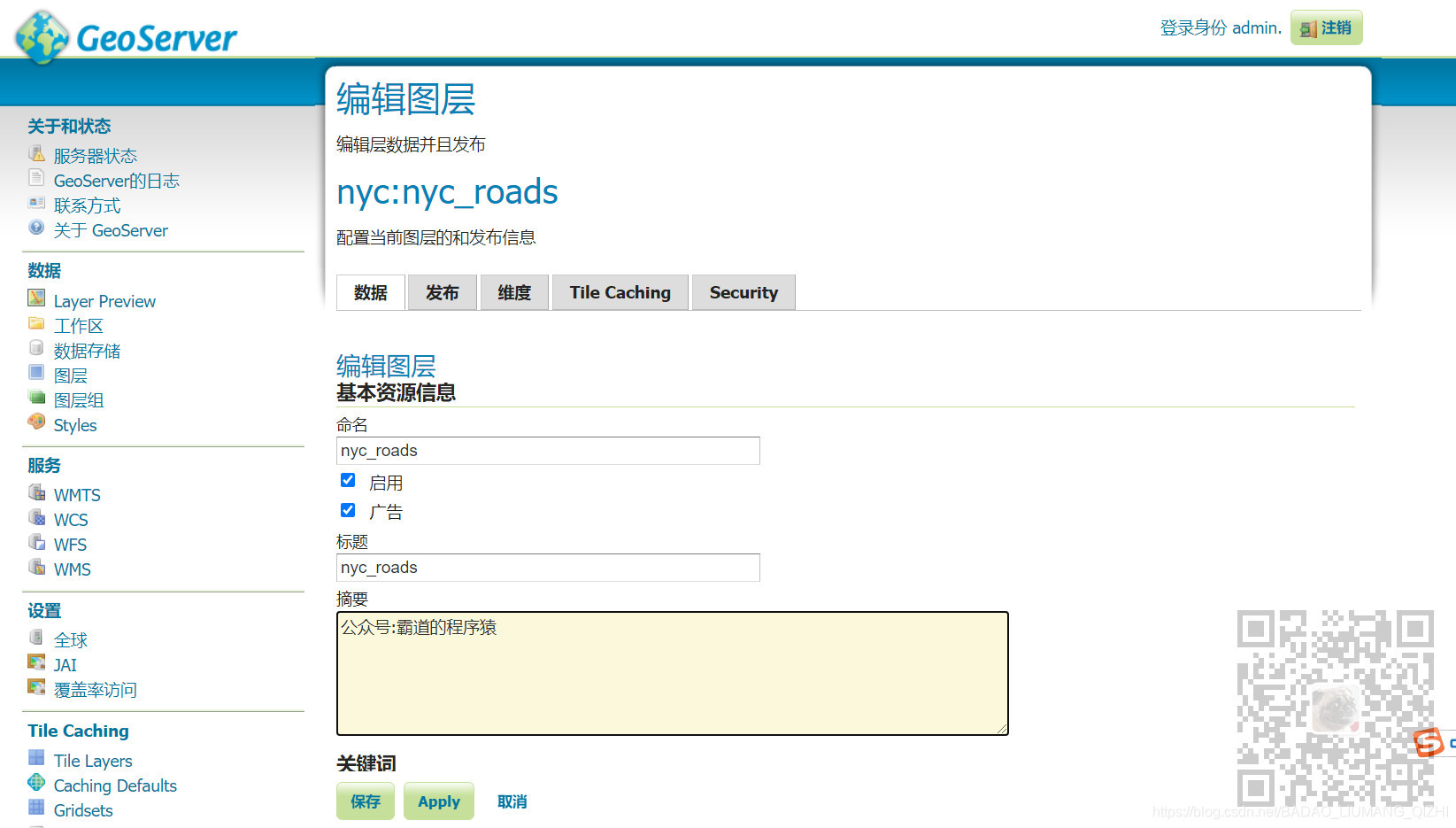Click the 保存 (save) button
Screen dimensions: 1456x828
pos(366,801)
